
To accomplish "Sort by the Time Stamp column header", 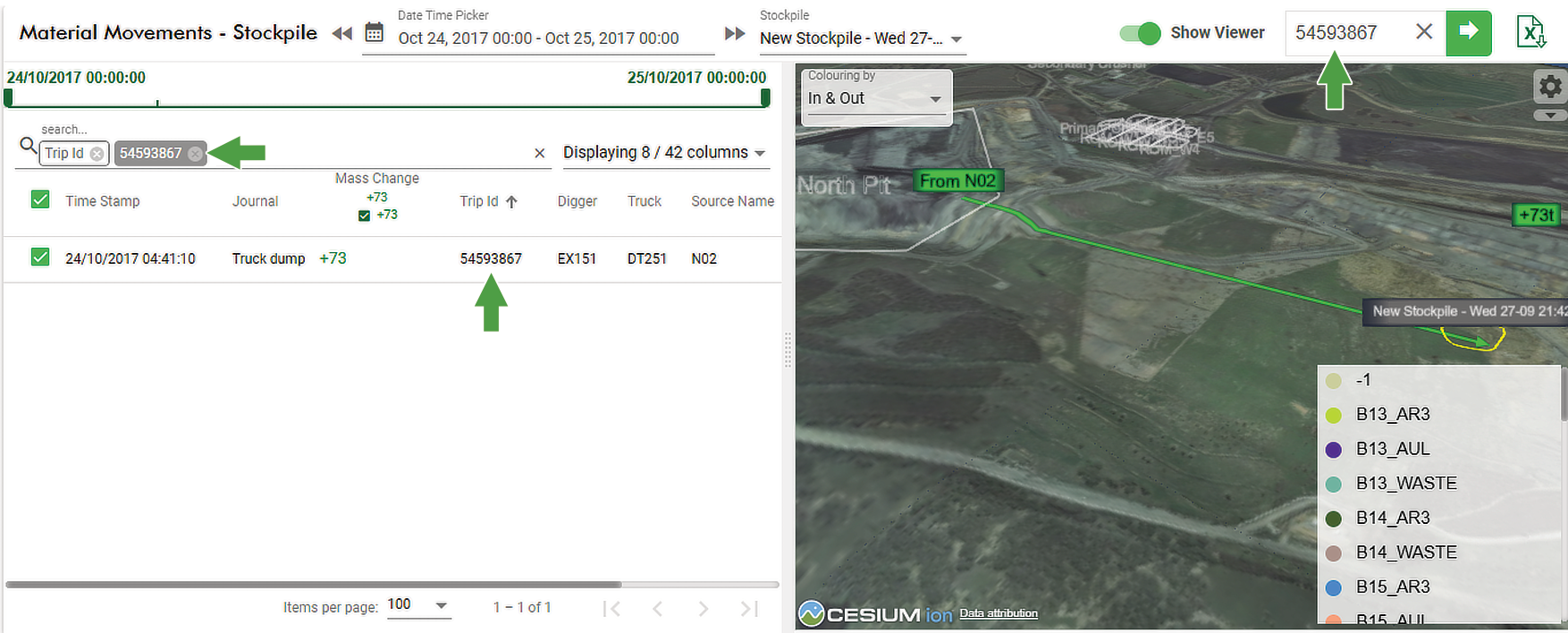I will pos(103,201).
